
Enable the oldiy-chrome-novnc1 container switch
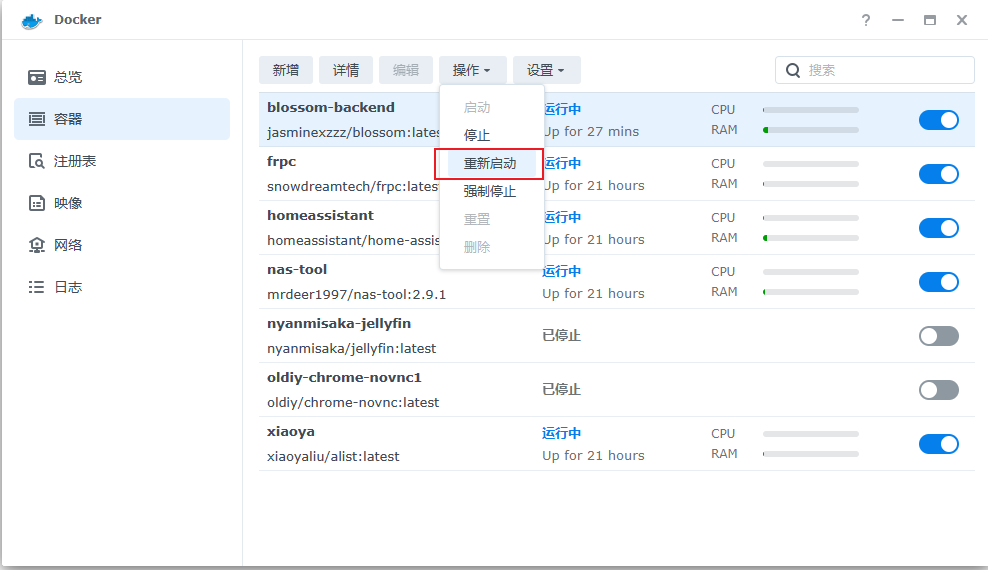click(x=938, y=390)
